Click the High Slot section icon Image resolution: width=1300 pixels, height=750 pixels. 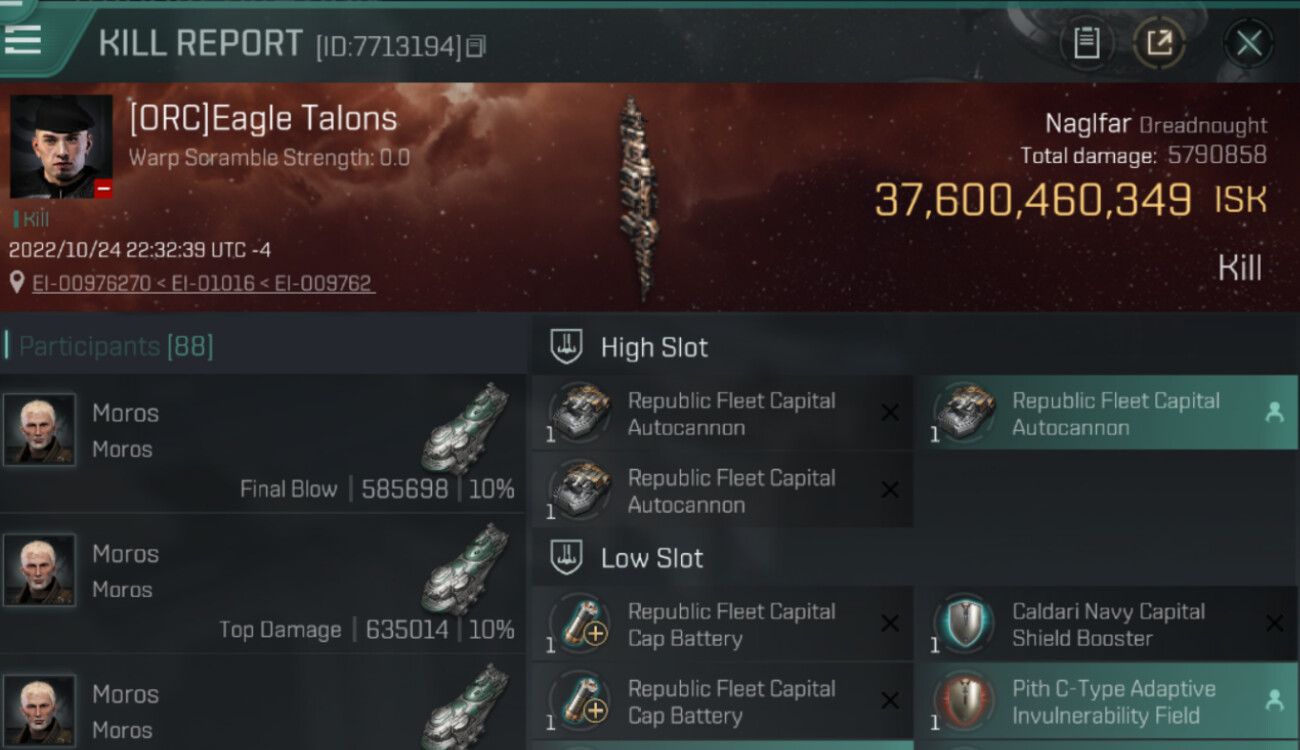pos(567,347)
